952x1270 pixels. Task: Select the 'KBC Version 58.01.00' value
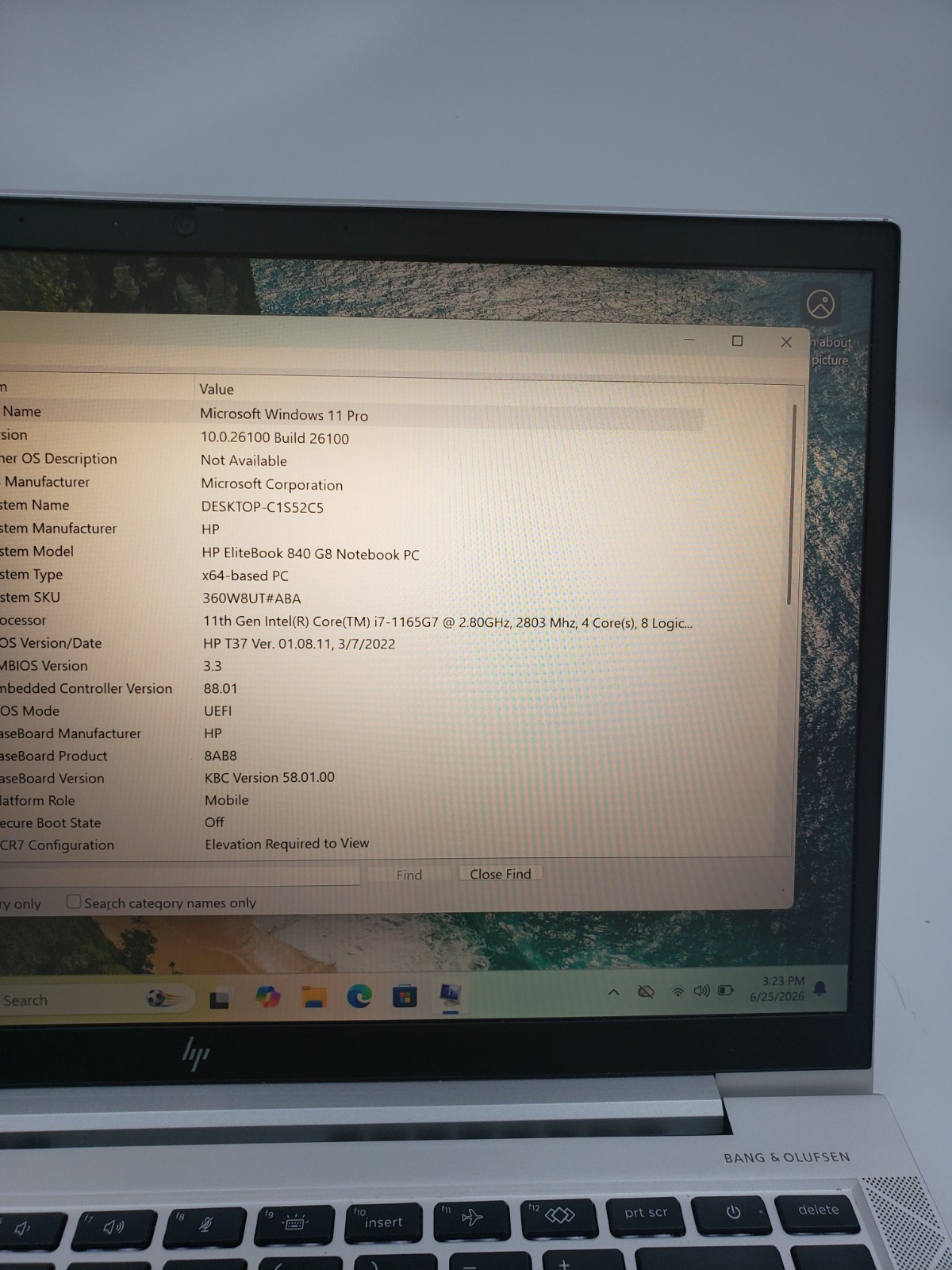(270, 778)
